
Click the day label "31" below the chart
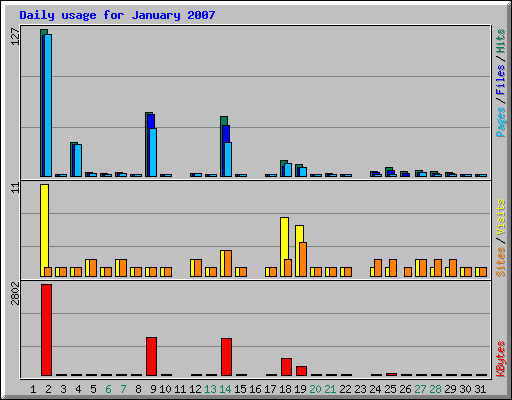pos(480,389)
